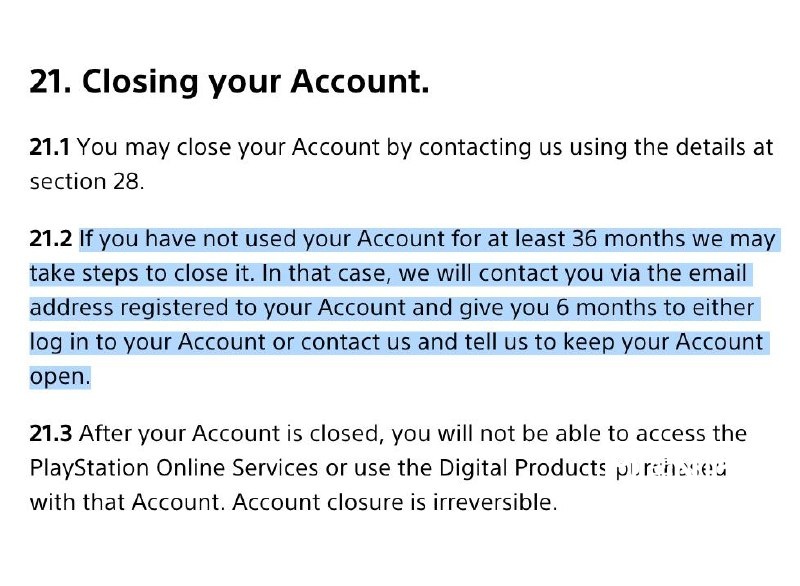Click the 21.2 clause number
Screen dimensions: 800x586
coord(51,239)
